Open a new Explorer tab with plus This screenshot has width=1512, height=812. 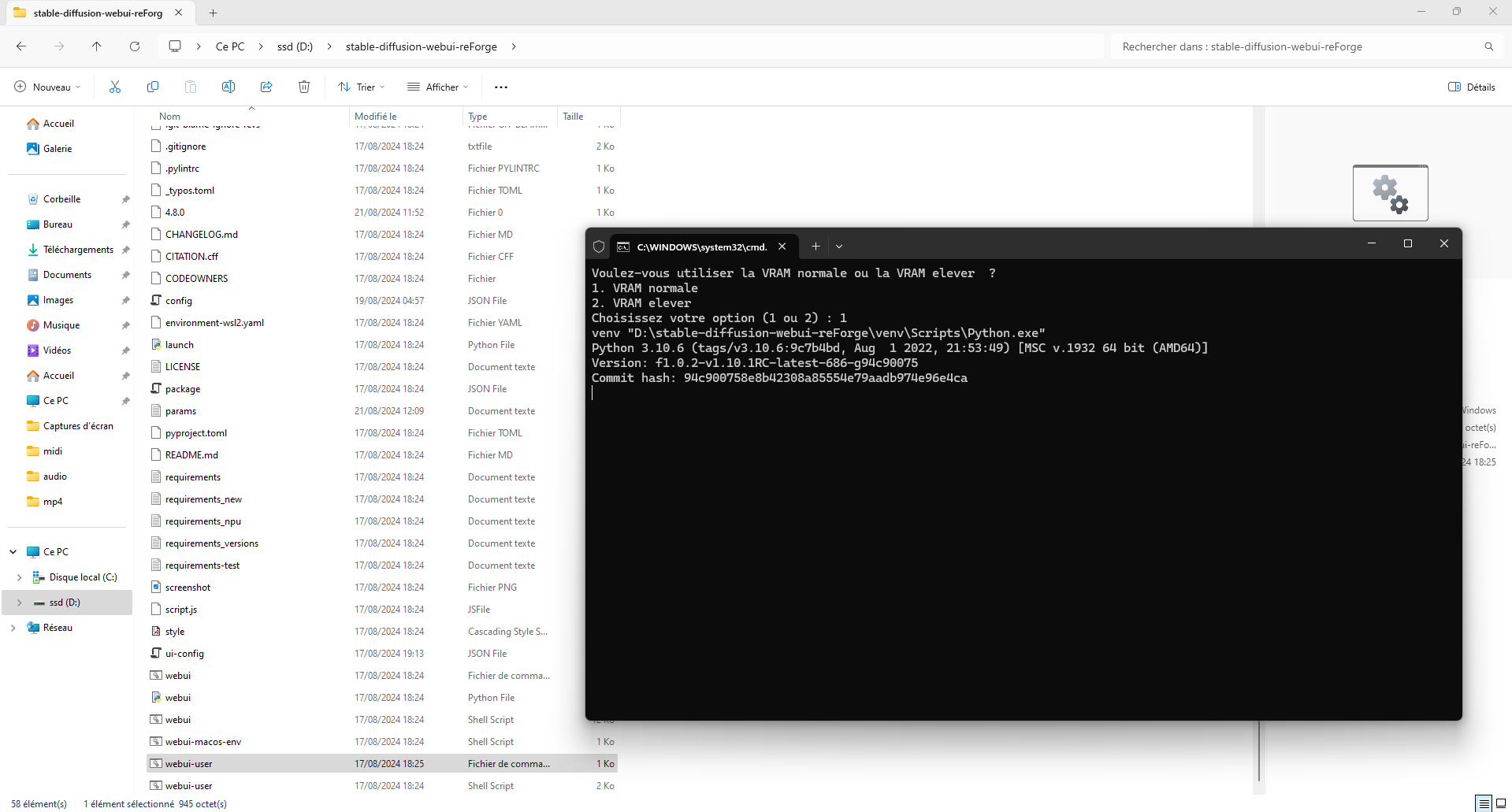coord(213,13)
